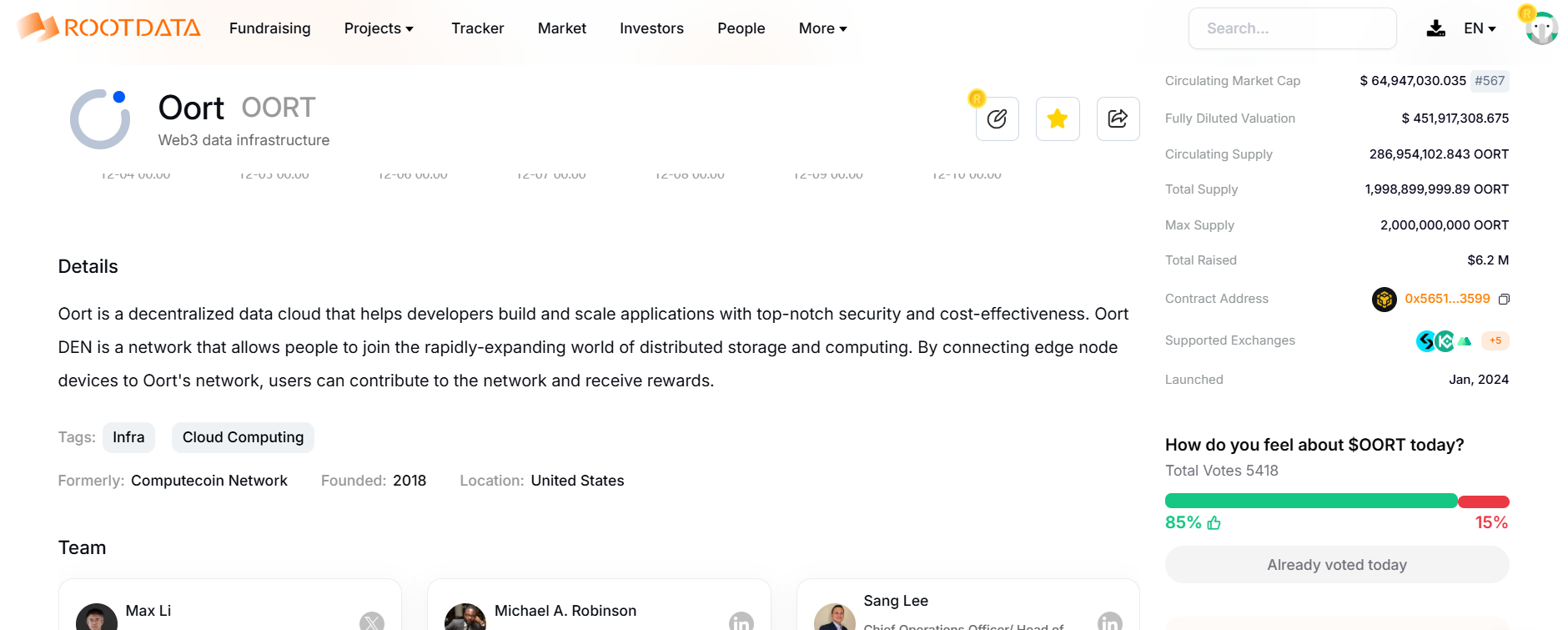This screenshot has height=630, width=1568.
Task: Open Michael A. Robinson team card
Action: pyautogui.click(x=599, y=605)
